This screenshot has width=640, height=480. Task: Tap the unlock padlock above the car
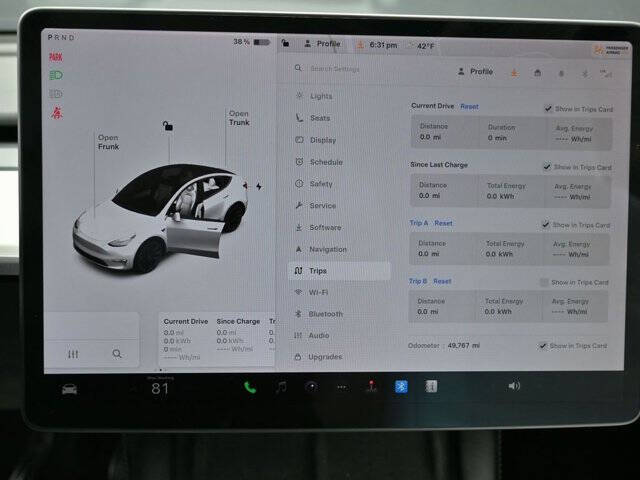point(167,126)
